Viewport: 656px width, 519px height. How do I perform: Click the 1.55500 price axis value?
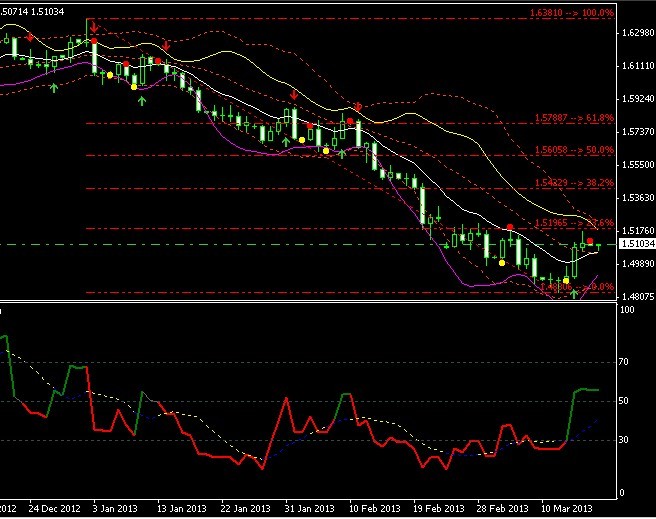(638, 165)
